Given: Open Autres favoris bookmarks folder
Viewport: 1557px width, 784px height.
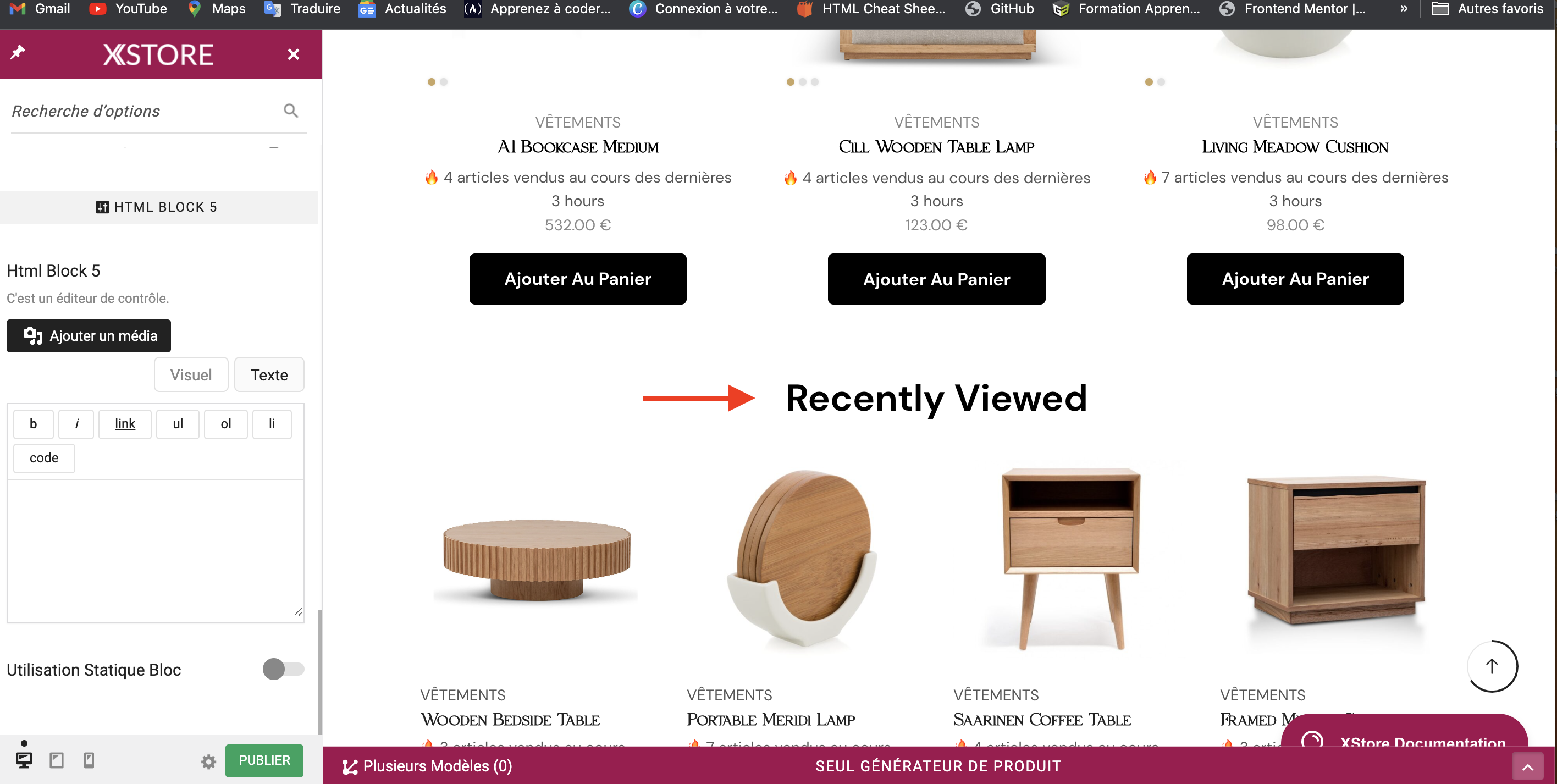Looking at the screenshot, I should click(x=1488, y=8).
